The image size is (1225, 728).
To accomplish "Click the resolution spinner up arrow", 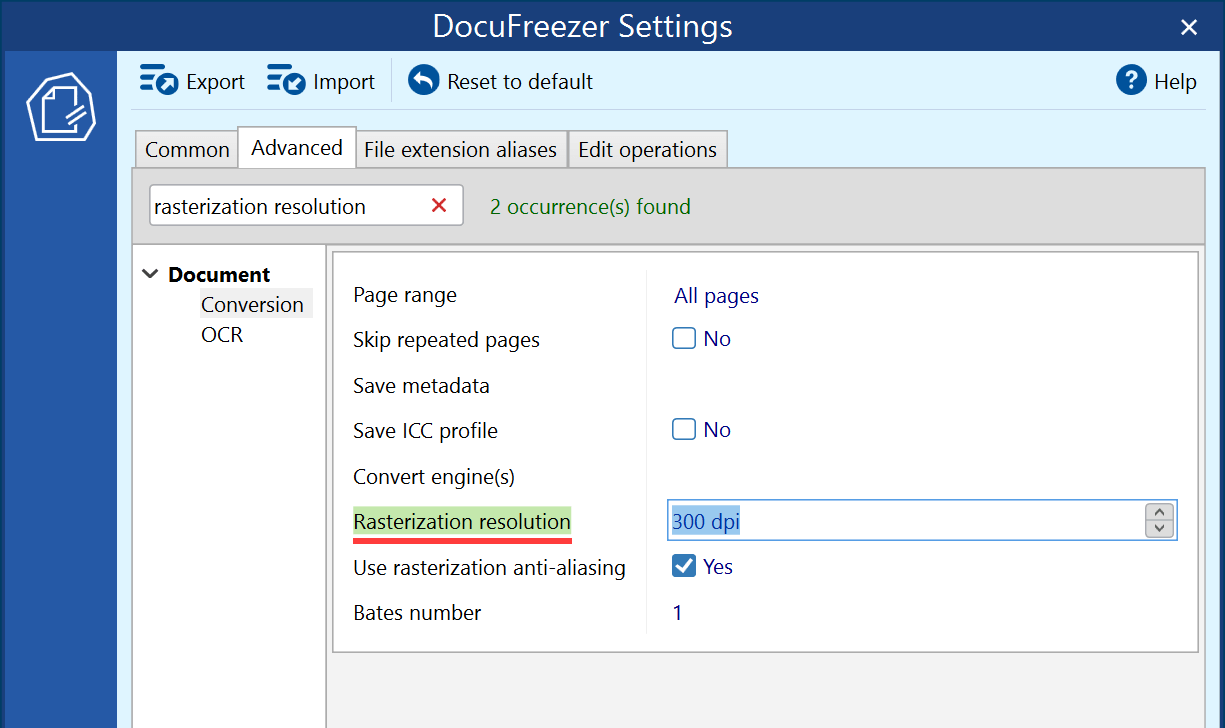I will [x=1159, y=513].
